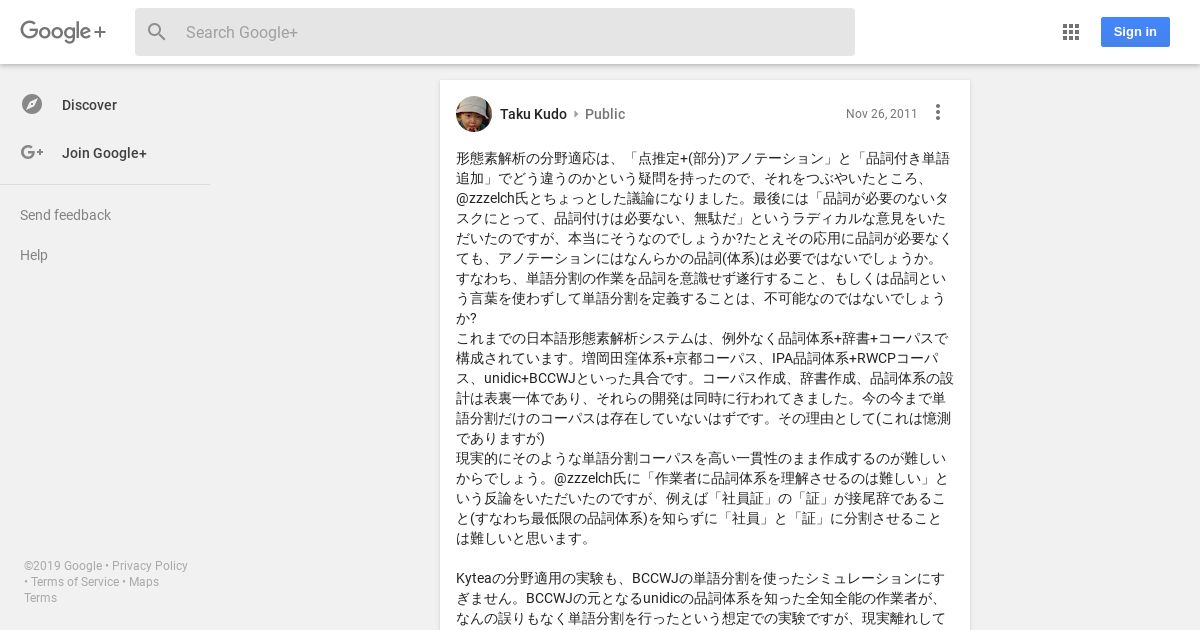Focus the Search Google+ field
The height and width of the screenshot is (630, 1200).
495,32
